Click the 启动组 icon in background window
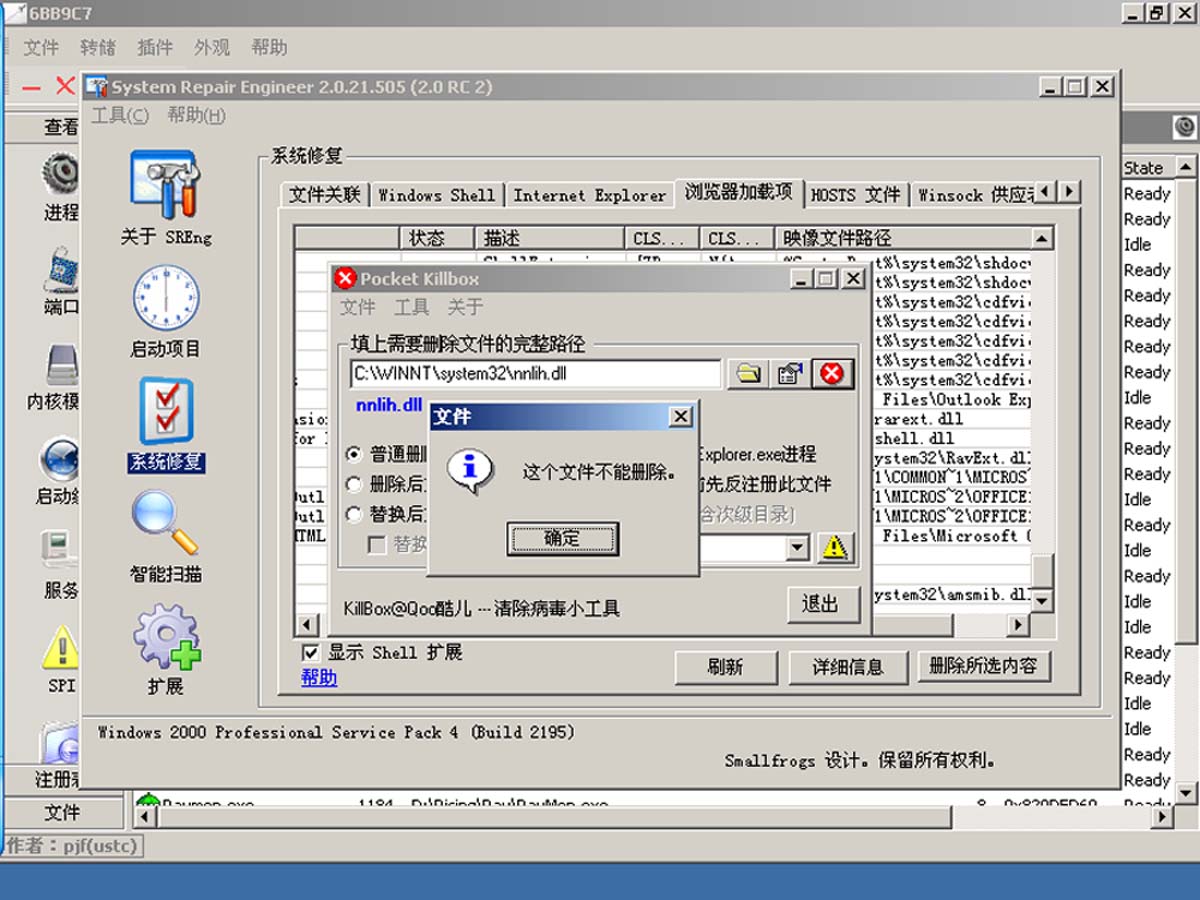 tap(59, 459)
